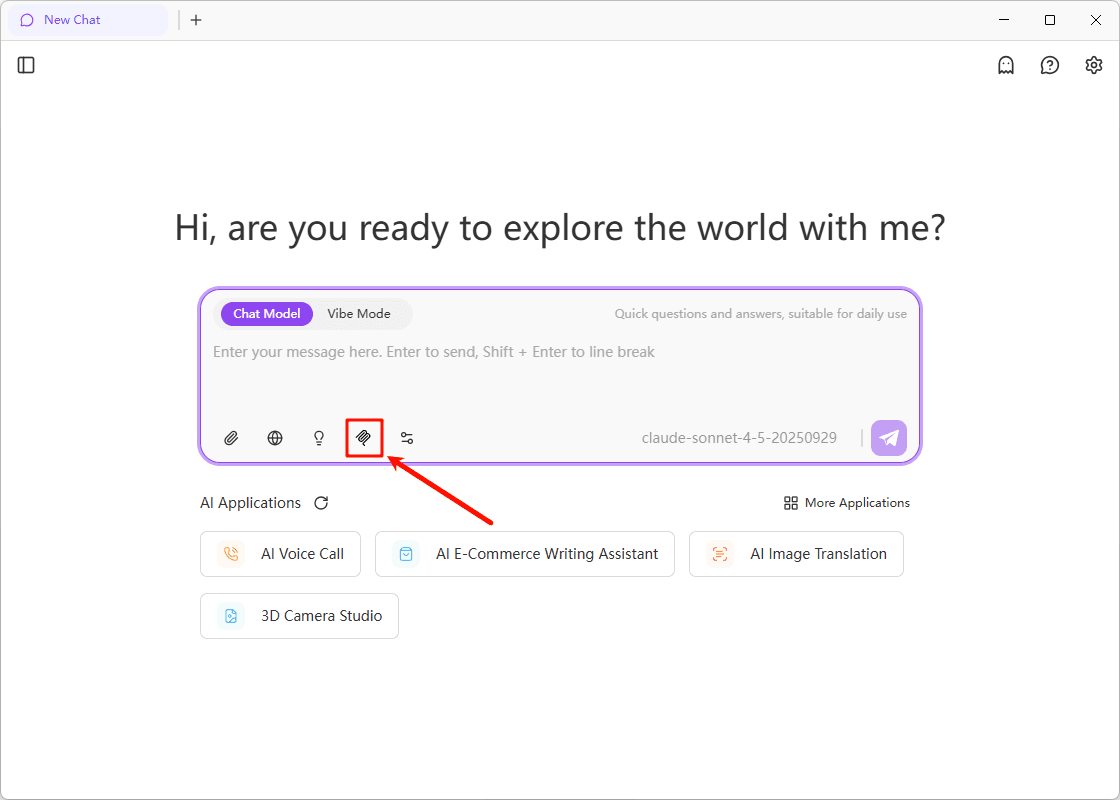Switch to the New Chat tab

point(88,19)
